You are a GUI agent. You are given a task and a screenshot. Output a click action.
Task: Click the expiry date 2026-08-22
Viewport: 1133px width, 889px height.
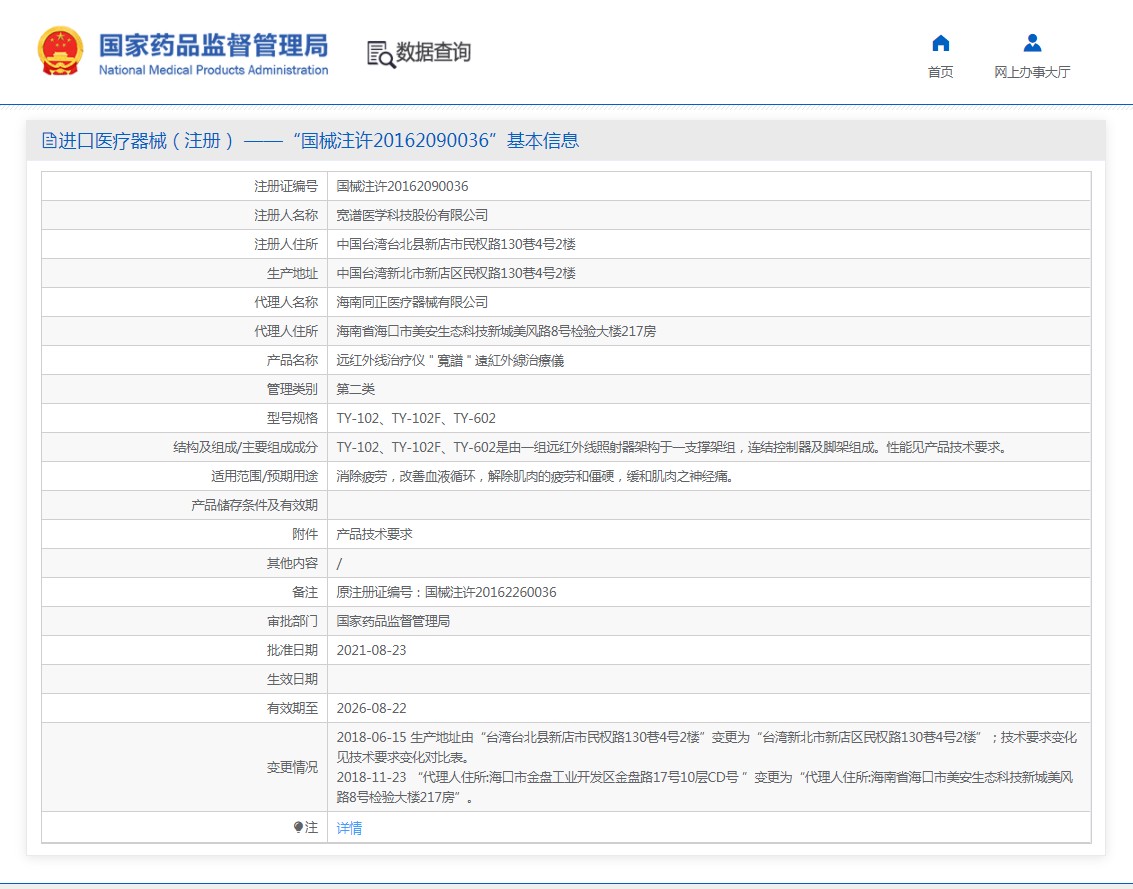pyautogui.click(x=371, y=708)
